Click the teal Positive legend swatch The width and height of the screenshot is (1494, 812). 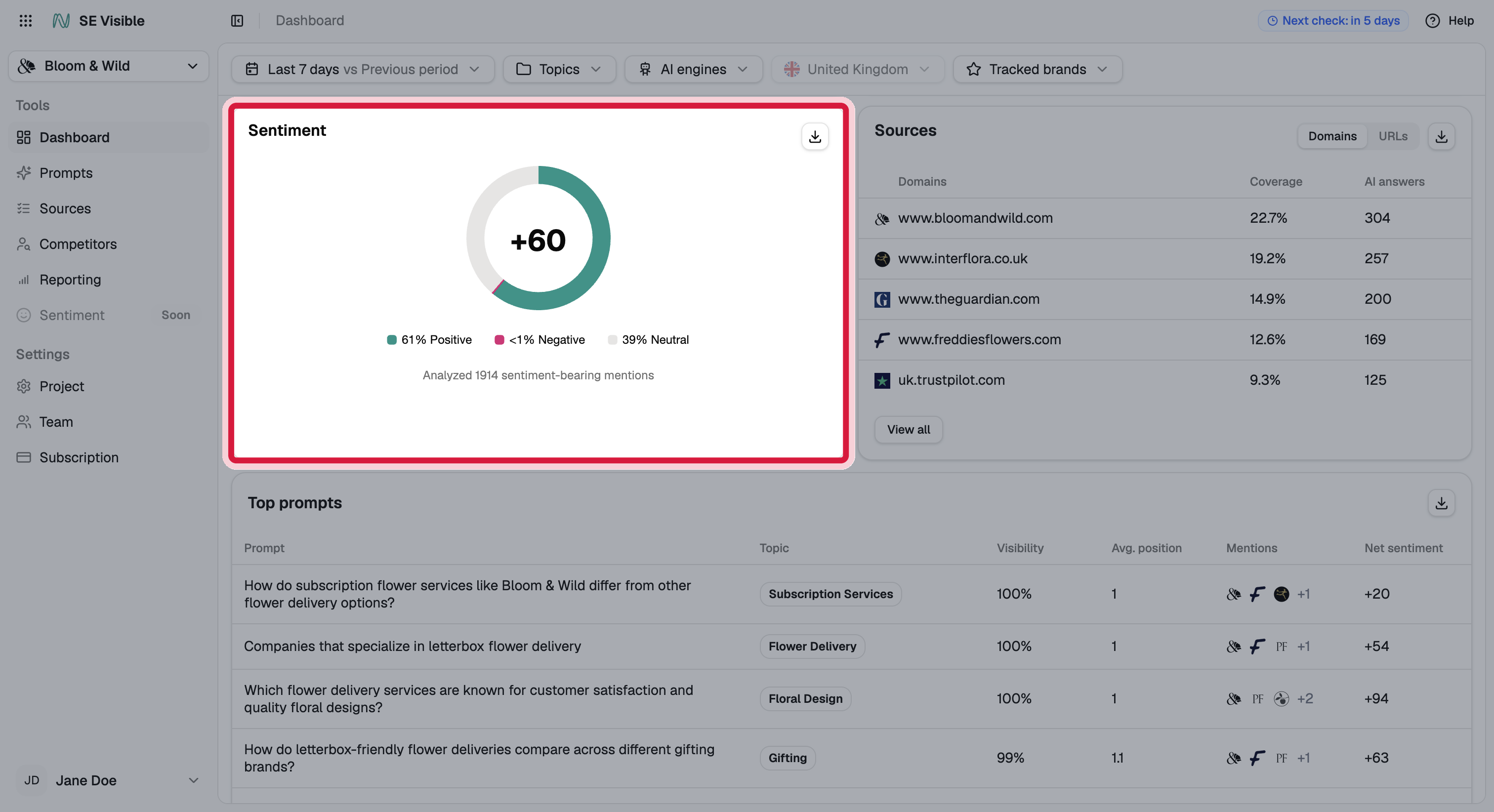point(391,340)
